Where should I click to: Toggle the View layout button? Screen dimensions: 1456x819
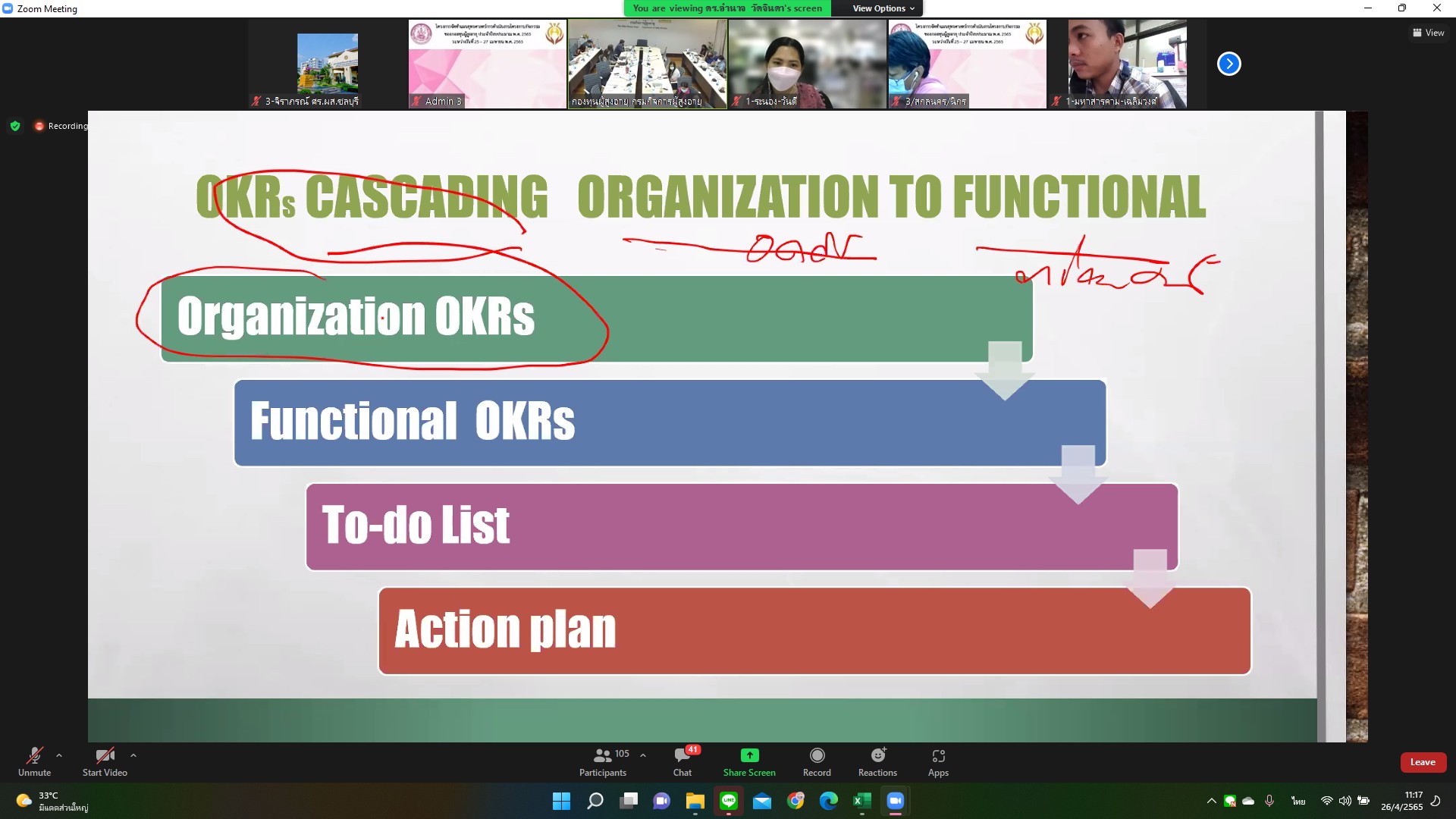[x=1428, y=33]
